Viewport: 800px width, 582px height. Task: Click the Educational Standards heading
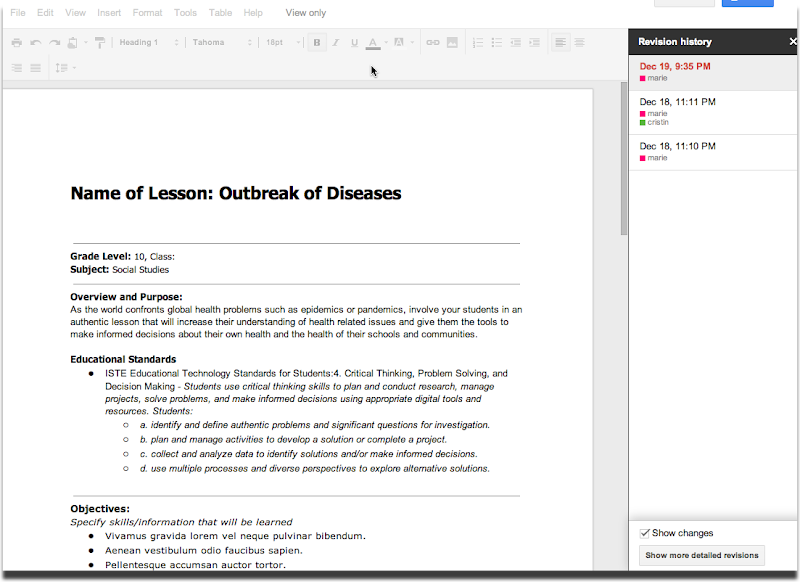click(x=123, y=359)
